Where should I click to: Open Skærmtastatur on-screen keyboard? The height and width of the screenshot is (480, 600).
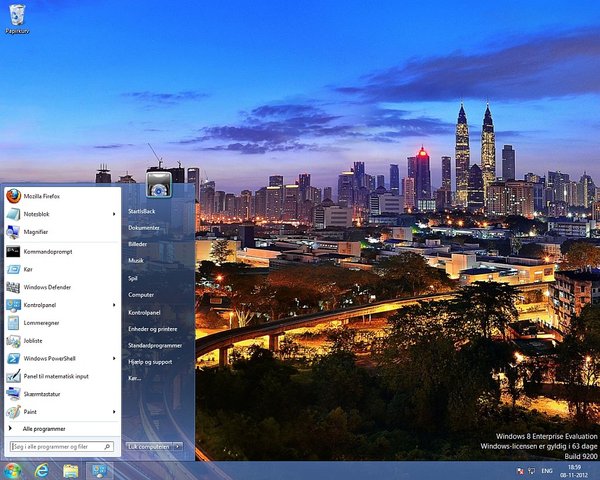[43, 394]
